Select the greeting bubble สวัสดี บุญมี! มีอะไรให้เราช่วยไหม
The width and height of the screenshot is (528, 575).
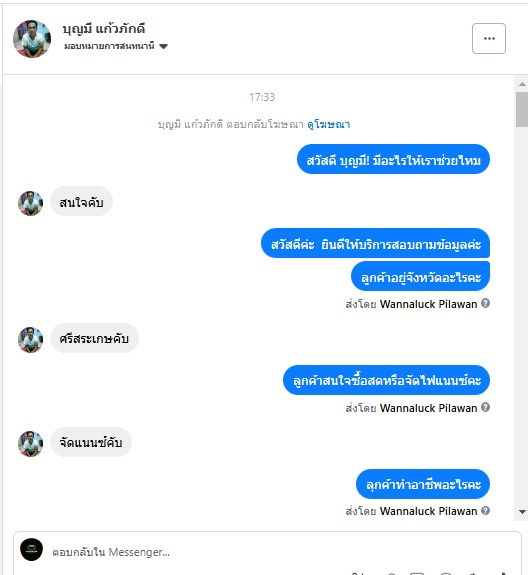393,159
